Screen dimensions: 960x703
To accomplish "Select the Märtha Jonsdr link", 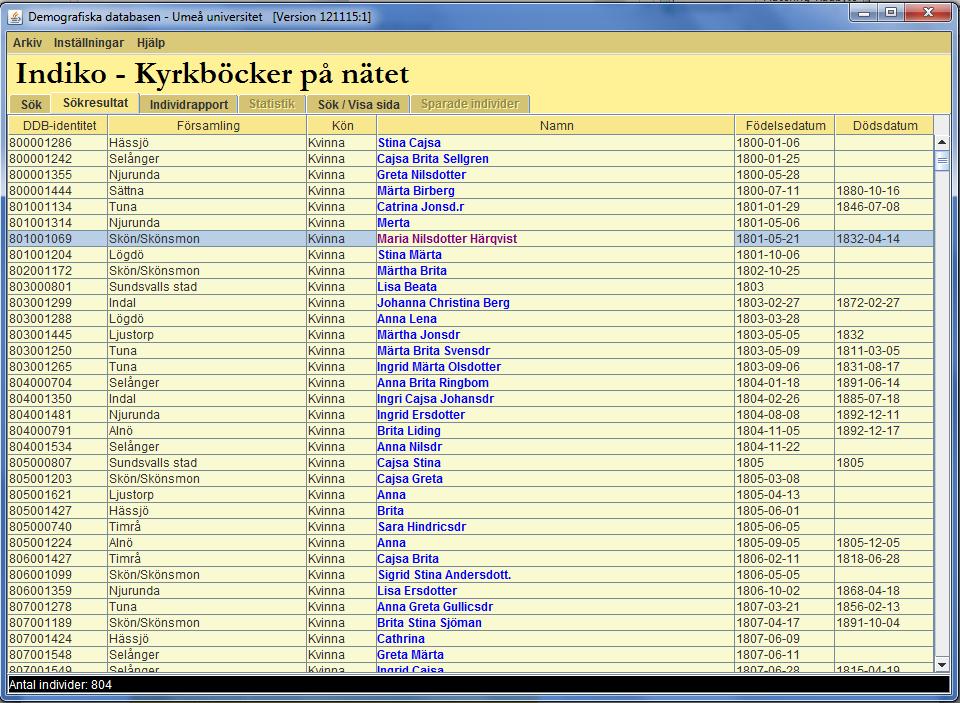I will click(x=419, y=334).
